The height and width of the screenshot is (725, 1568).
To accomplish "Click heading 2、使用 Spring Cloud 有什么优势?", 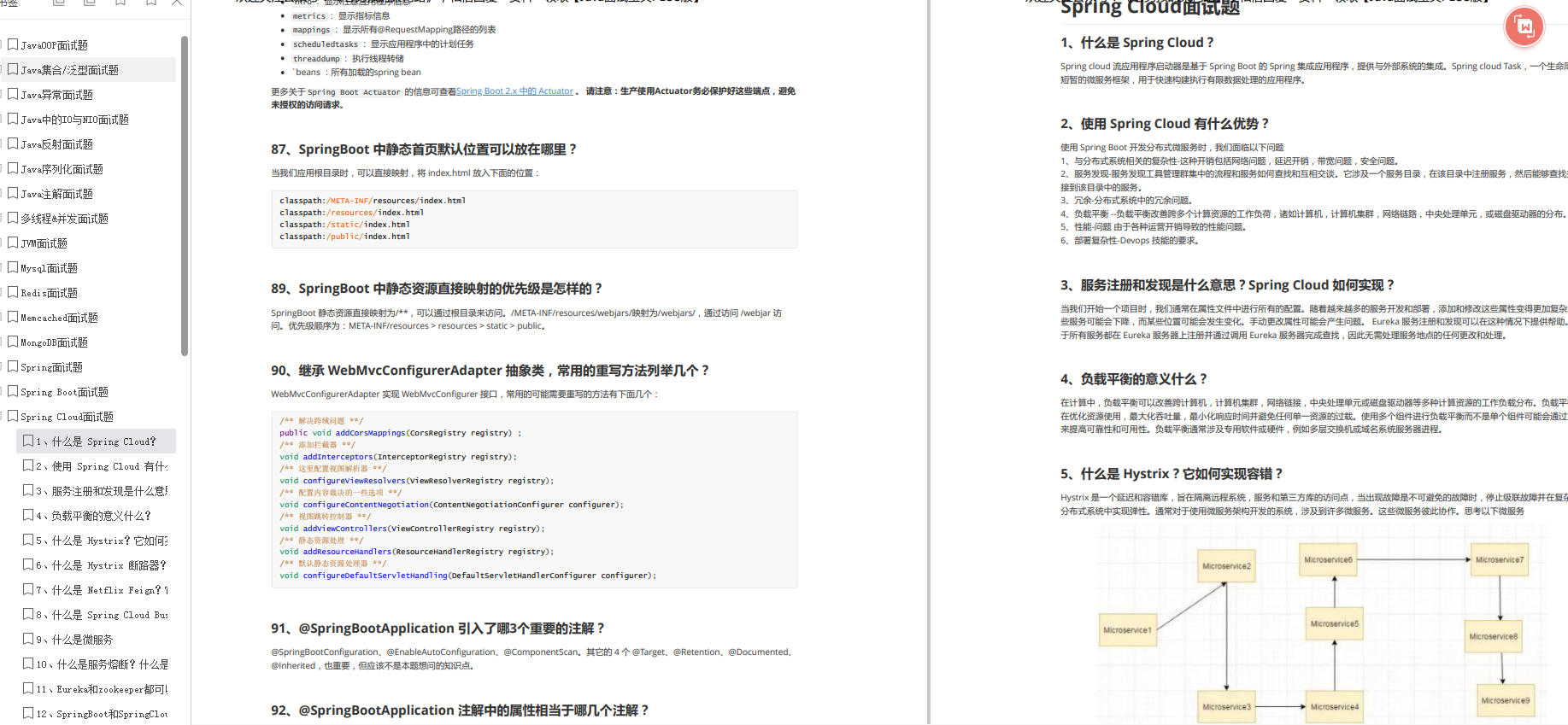I will click(x=1165, y=124).
